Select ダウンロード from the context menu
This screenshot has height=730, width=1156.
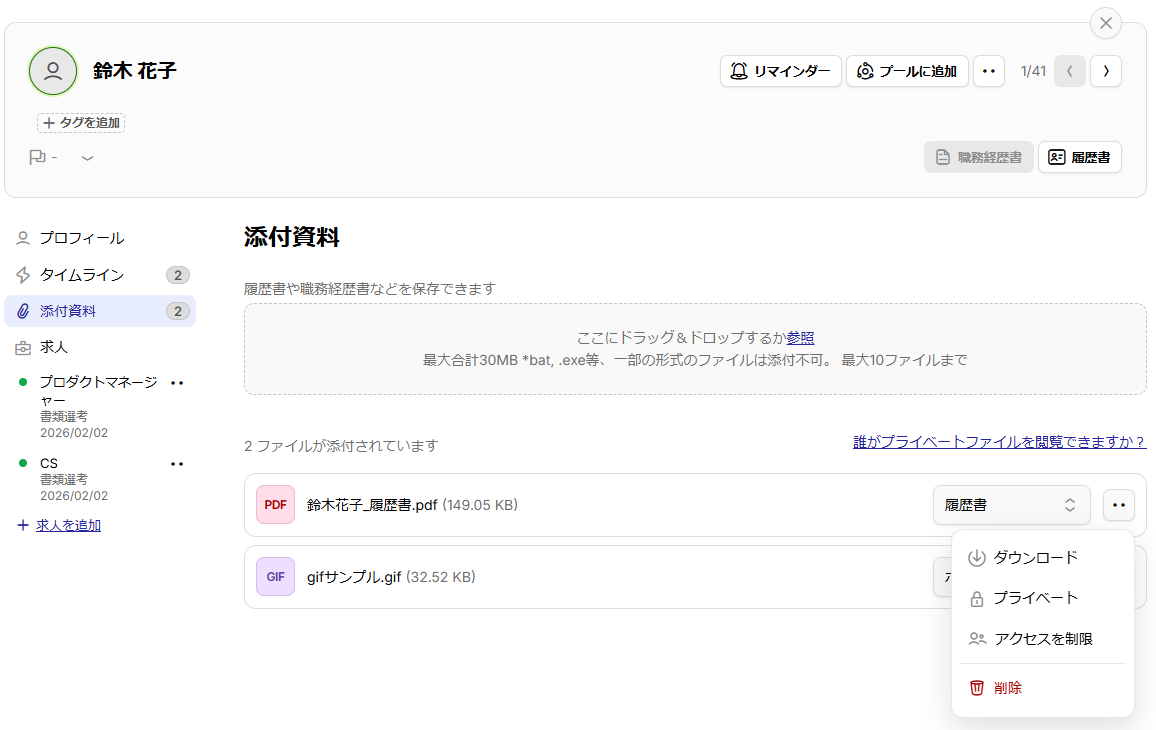click(x=1035, y=557)
